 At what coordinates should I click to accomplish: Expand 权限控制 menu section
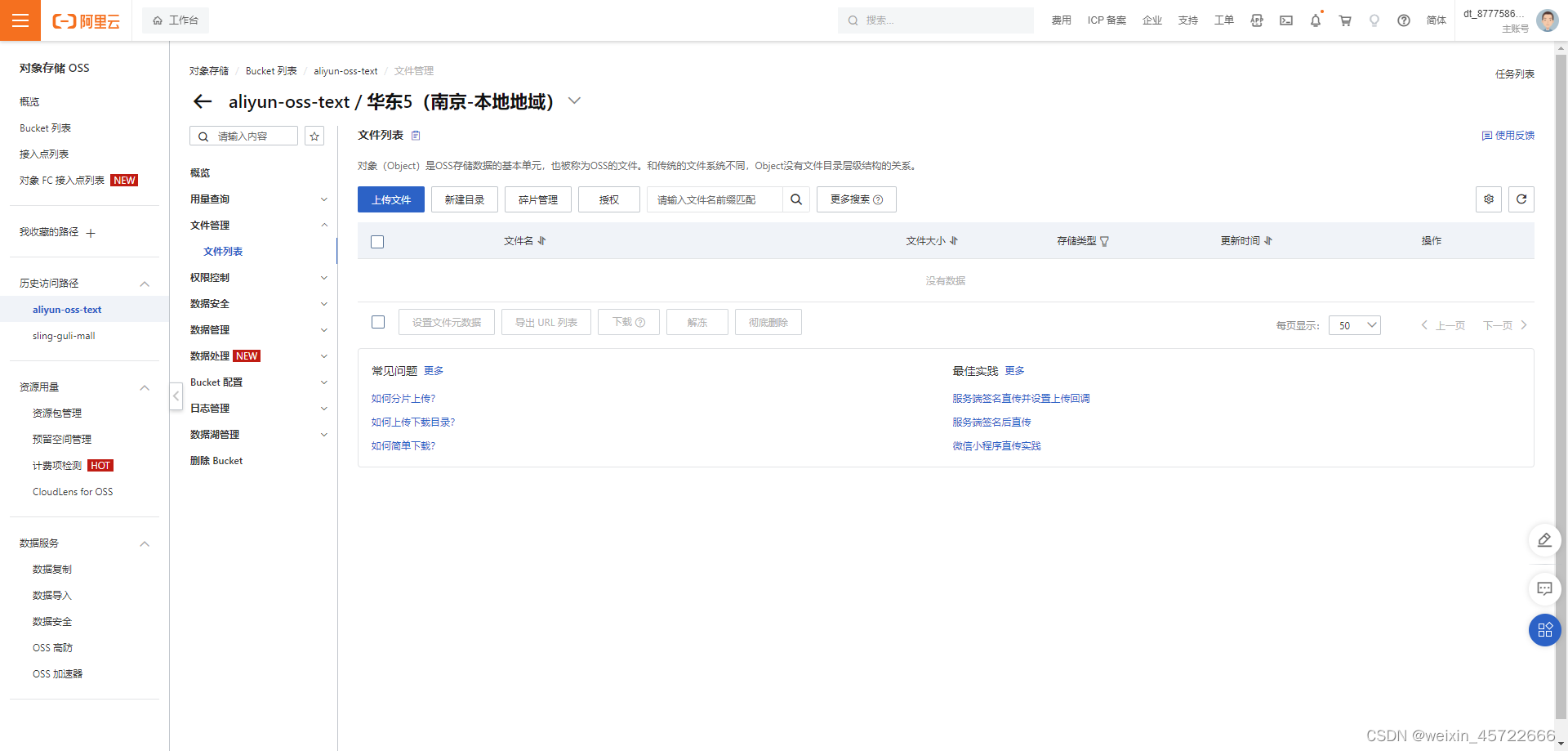(324, 278)
